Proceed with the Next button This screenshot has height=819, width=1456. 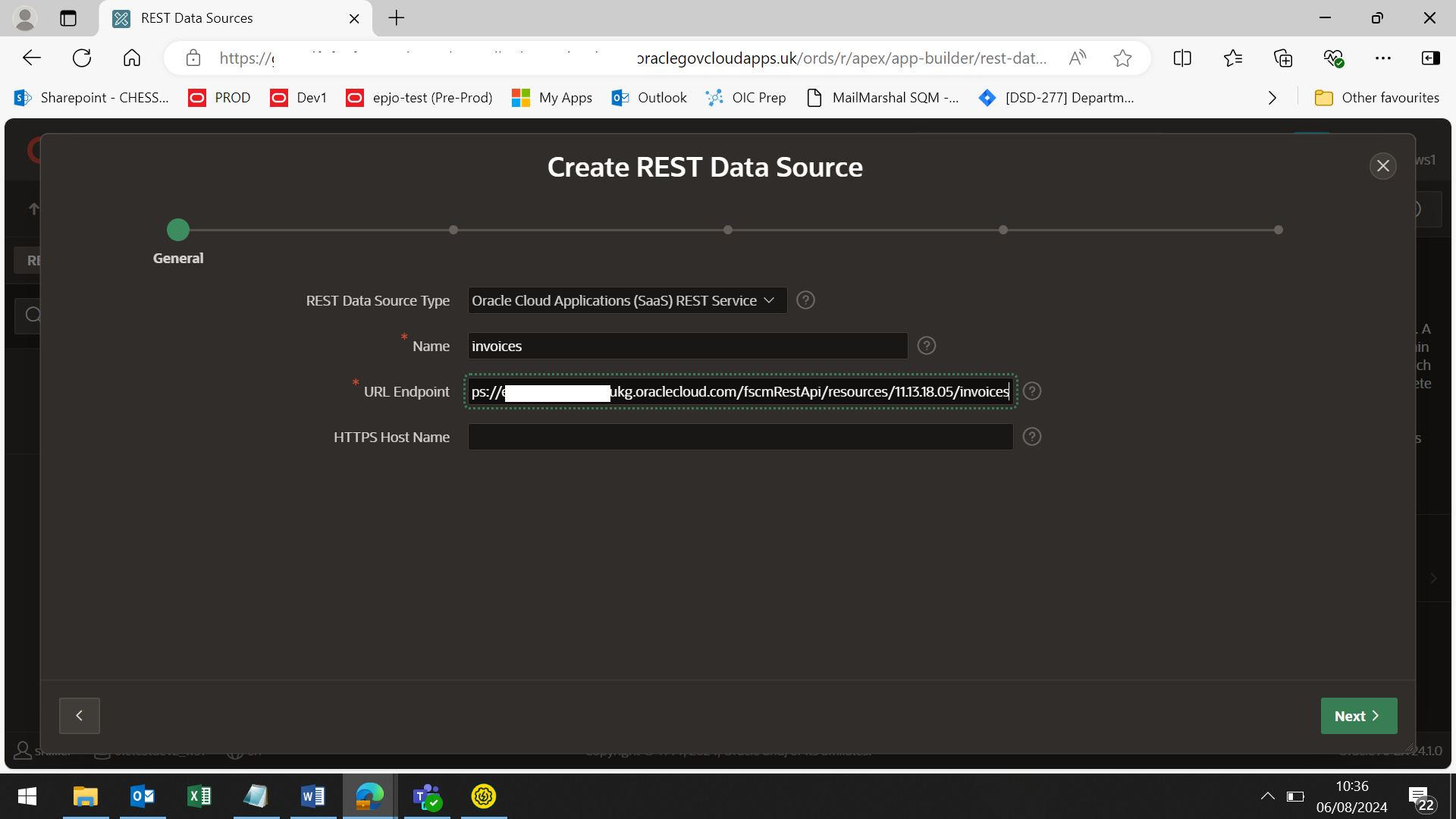pyautogui.click(x=1358, y=716)
